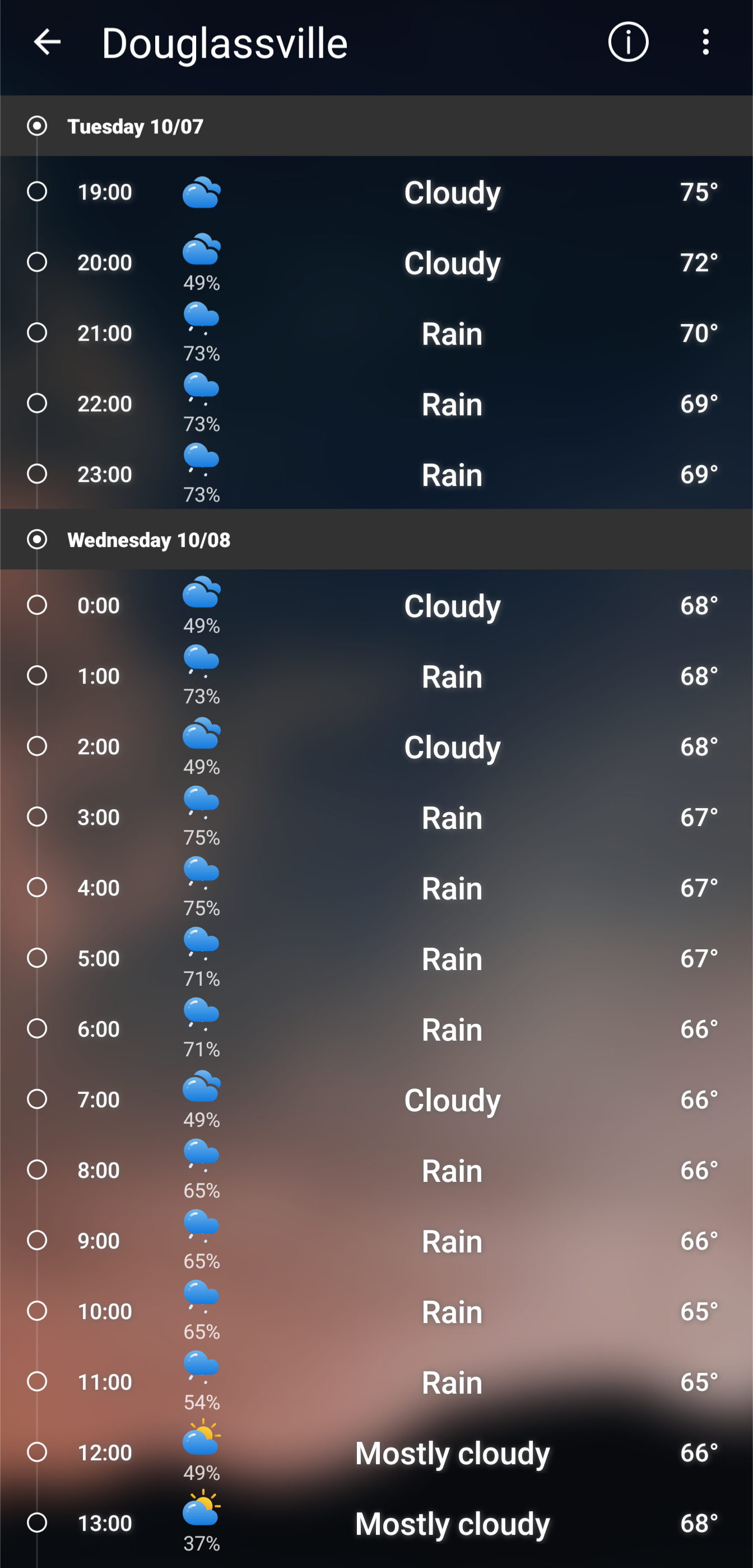Open the 7:00 Cloudy forecast row
Viewport: 753px width, 1568px height.
tap(376, 1100)
